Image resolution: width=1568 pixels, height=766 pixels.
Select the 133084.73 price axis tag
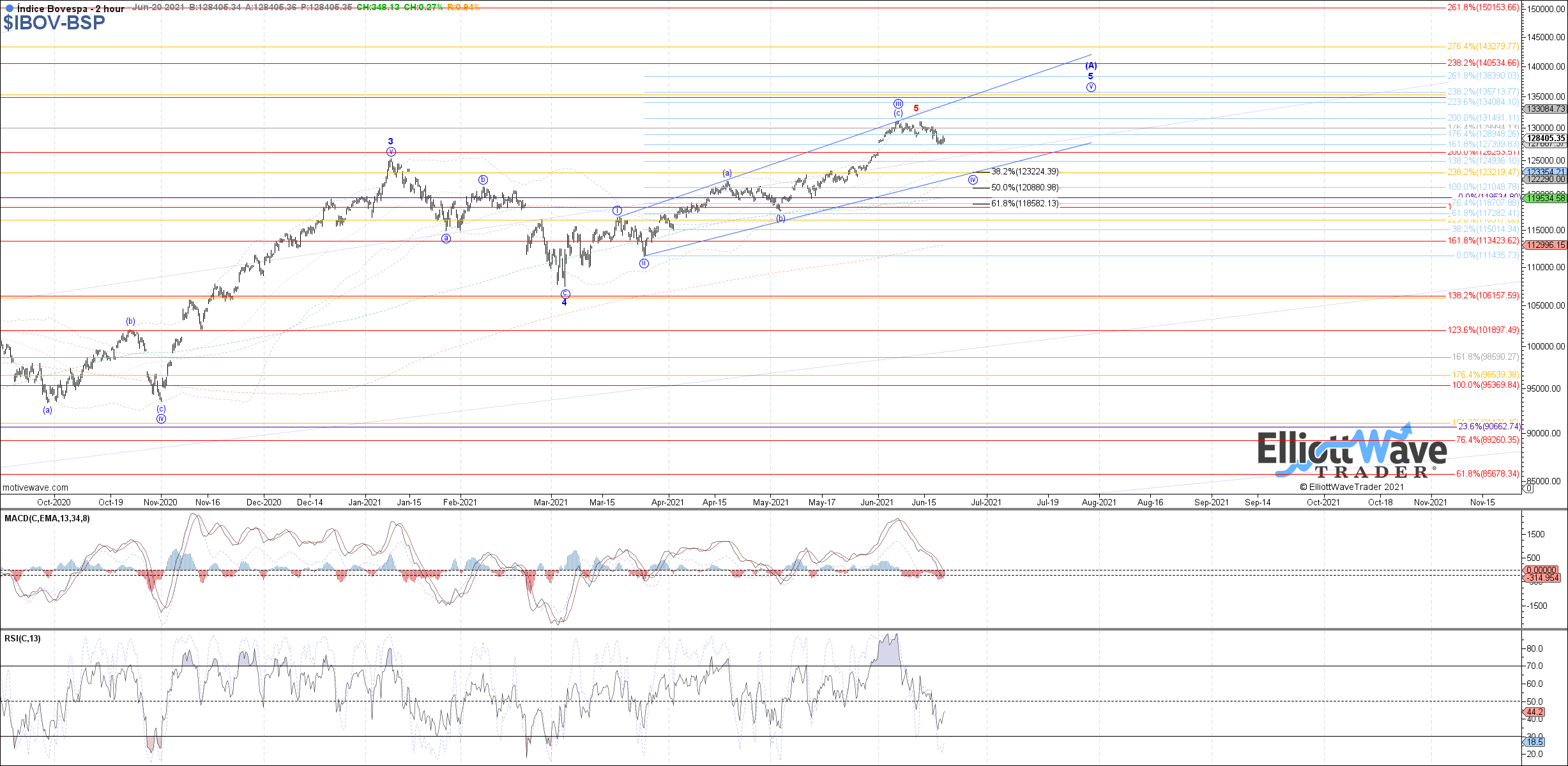pyautogui.click(x=1545, y=109)
